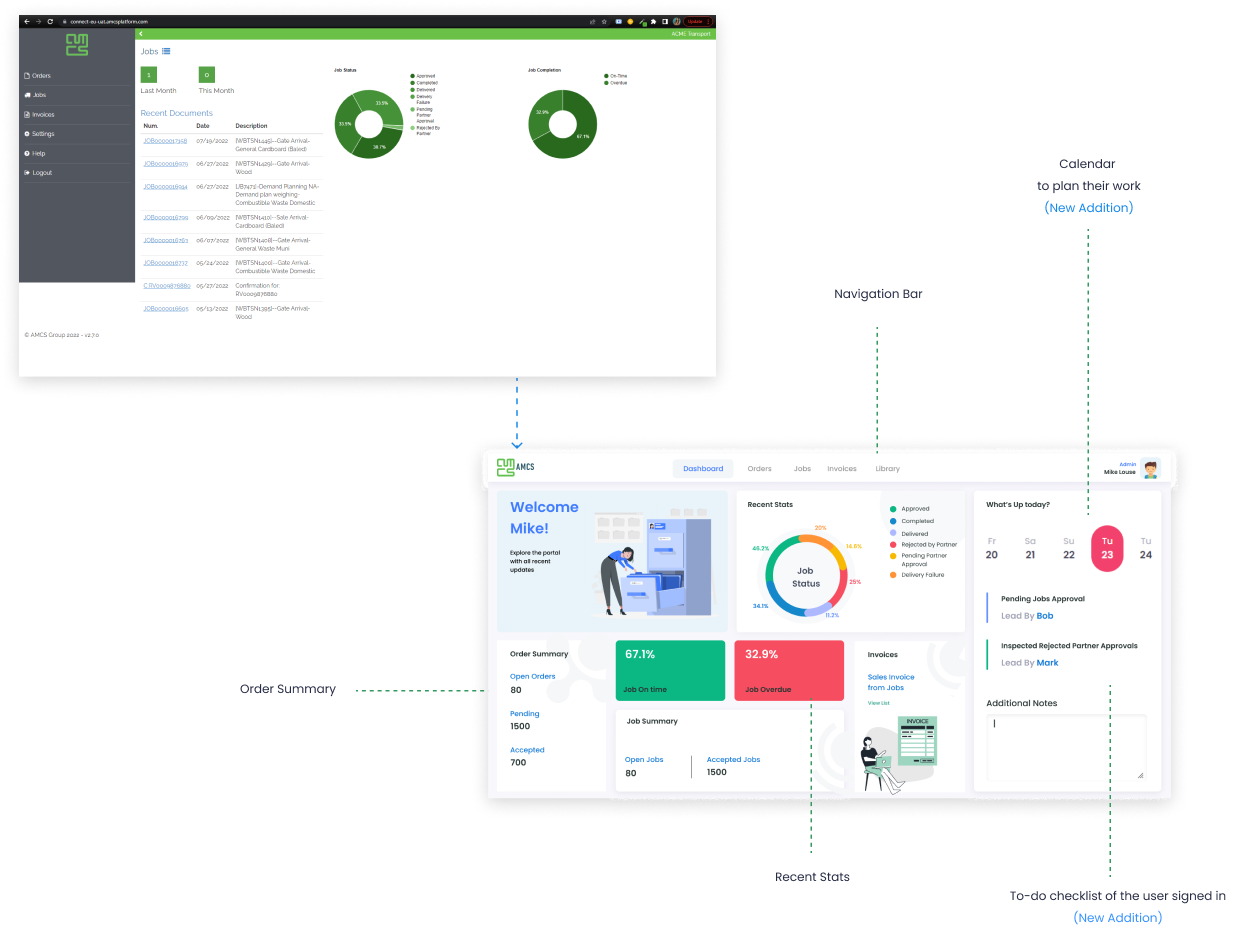Screen dimensions: 1233x929
Task: Switch to the Dashboard tab
Action: tap(703, 468)
